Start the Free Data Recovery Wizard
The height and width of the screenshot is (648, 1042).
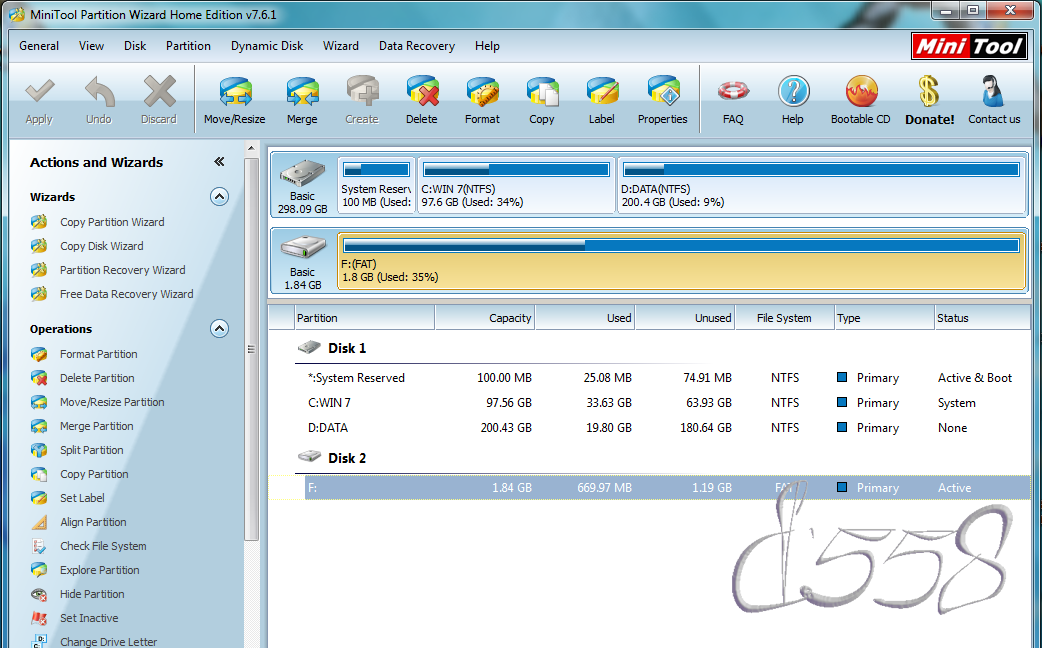126,294
